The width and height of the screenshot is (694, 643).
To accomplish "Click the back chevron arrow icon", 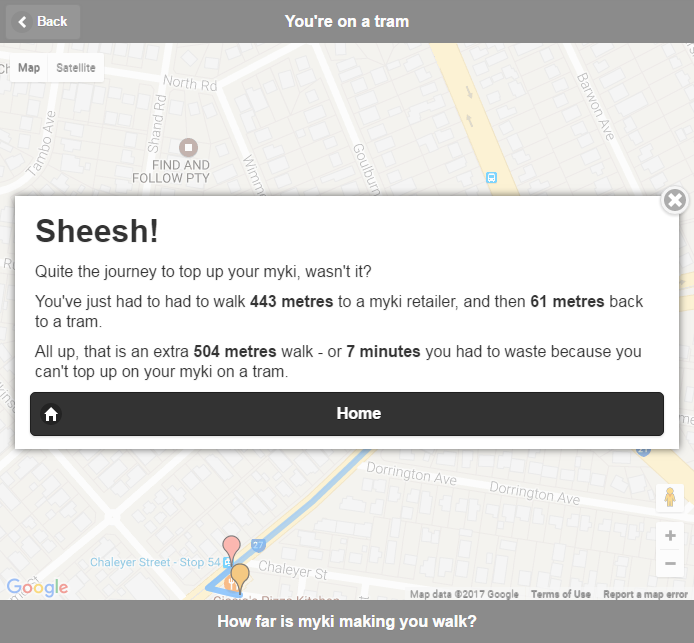I will pos(22,21).
